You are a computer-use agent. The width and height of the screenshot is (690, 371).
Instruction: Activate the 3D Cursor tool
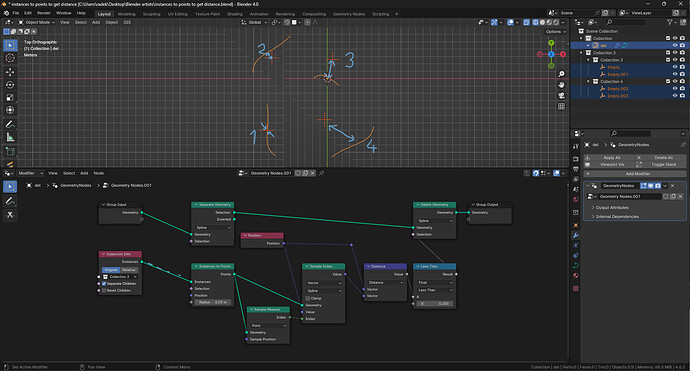(x=10, y=58)
